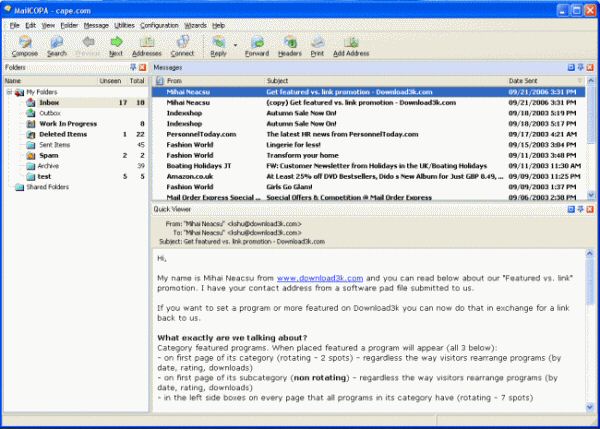600x429 pixels.
Task: Click the Unseen column header
Action: coord(110,81)
